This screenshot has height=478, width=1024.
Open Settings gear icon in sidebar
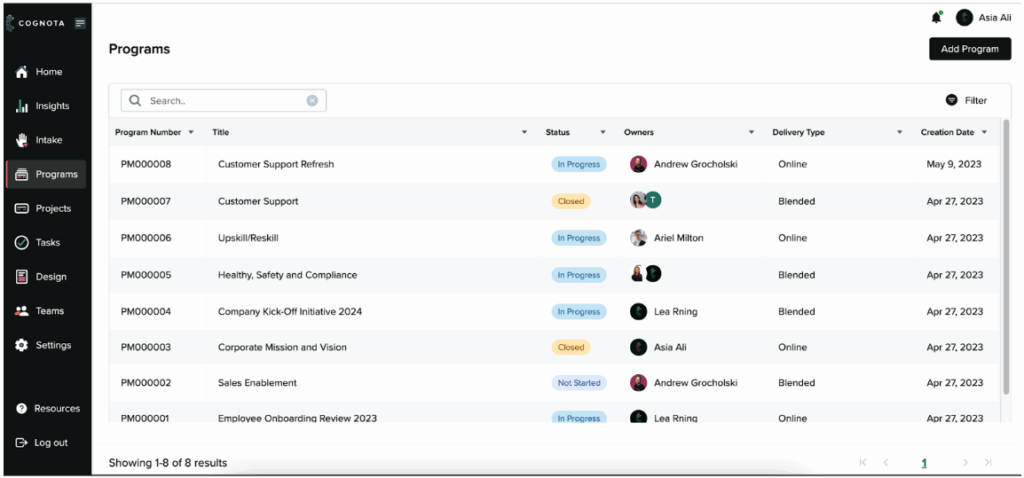(x=21, y=345)
